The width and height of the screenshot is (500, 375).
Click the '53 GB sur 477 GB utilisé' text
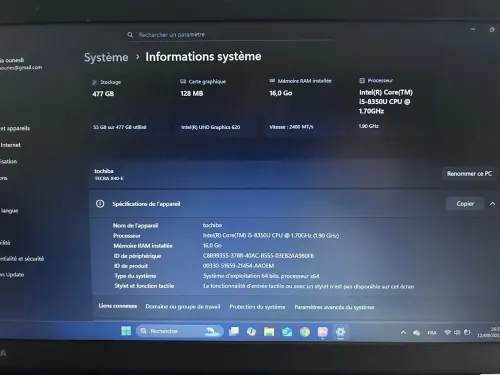(x=120, y=127)
